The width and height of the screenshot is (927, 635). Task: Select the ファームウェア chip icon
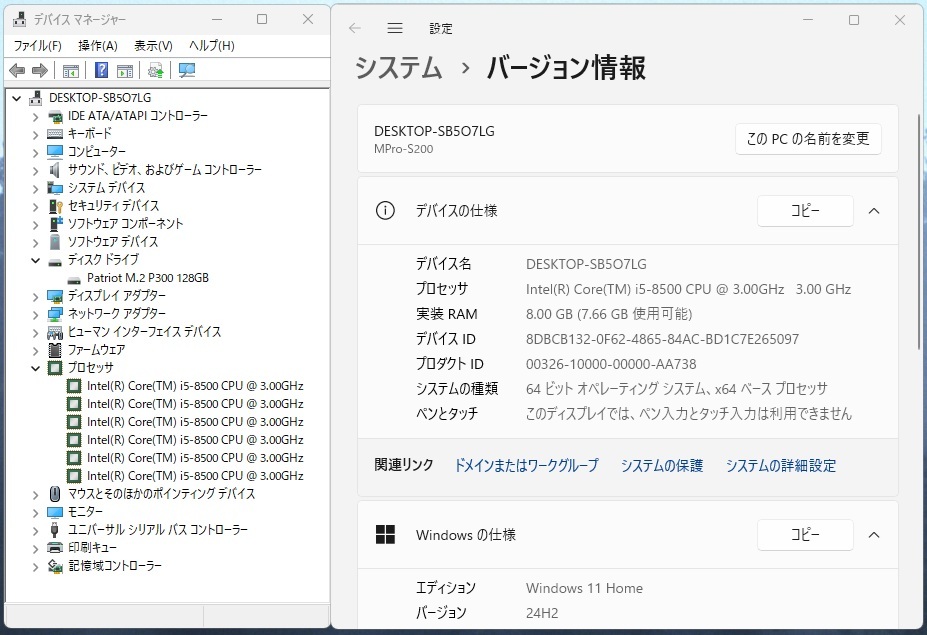pos(55,350)
